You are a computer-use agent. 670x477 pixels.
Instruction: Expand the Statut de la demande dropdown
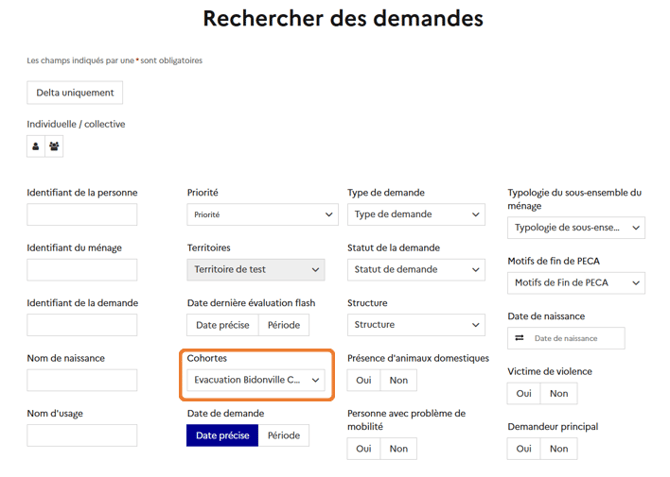[x=416, y=269]
